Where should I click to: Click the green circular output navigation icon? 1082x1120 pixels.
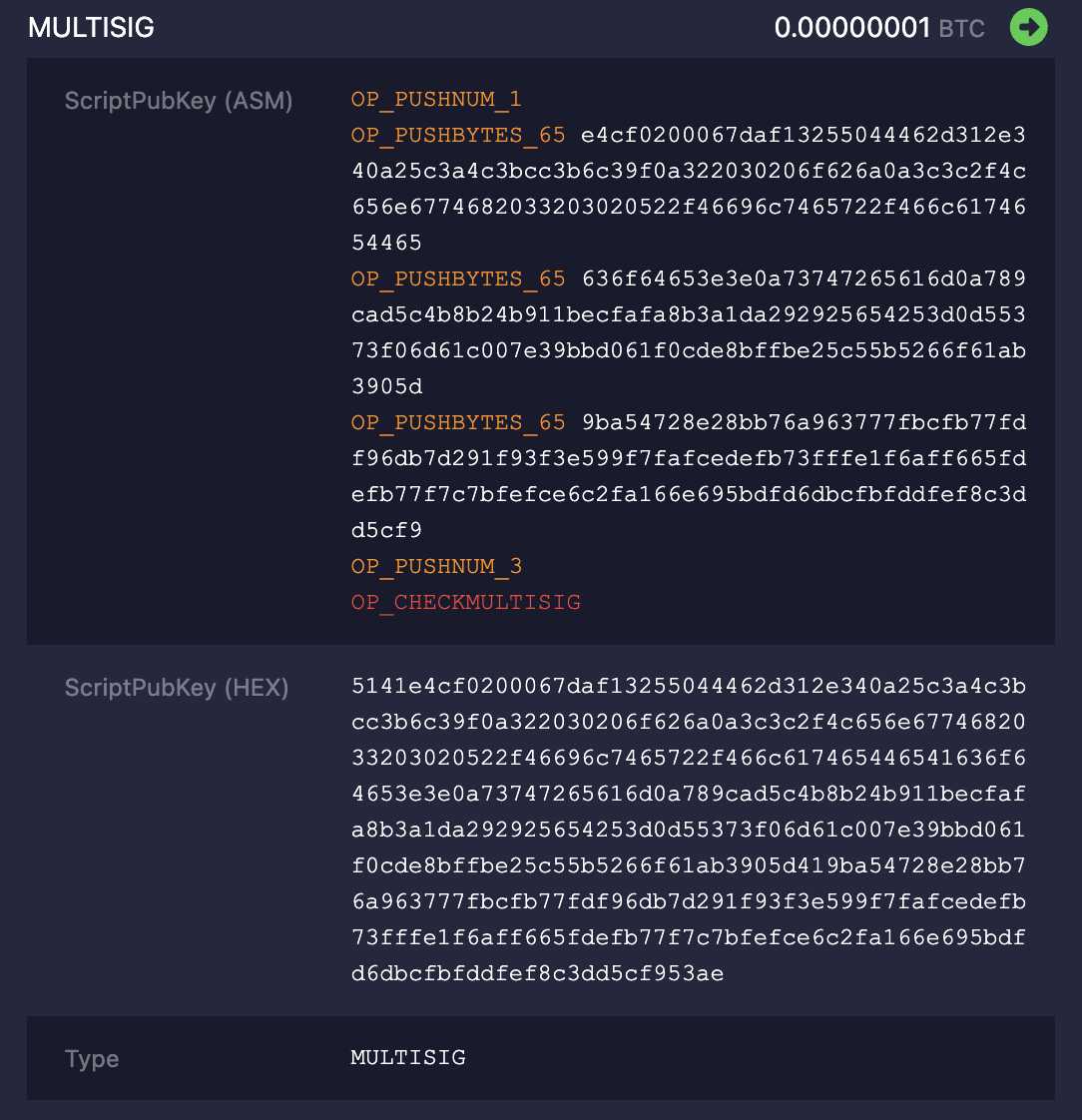[x=1028, y=27]
